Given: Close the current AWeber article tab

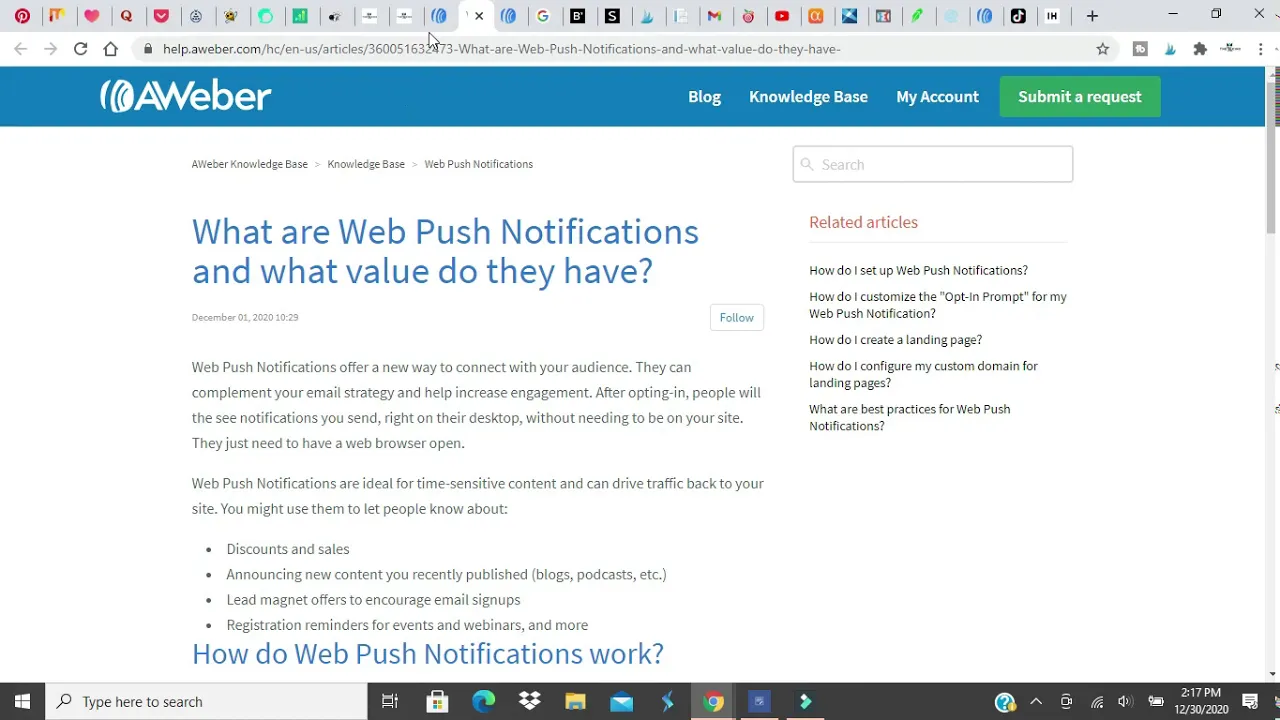Looking at the screenshot, I should 479,16.
